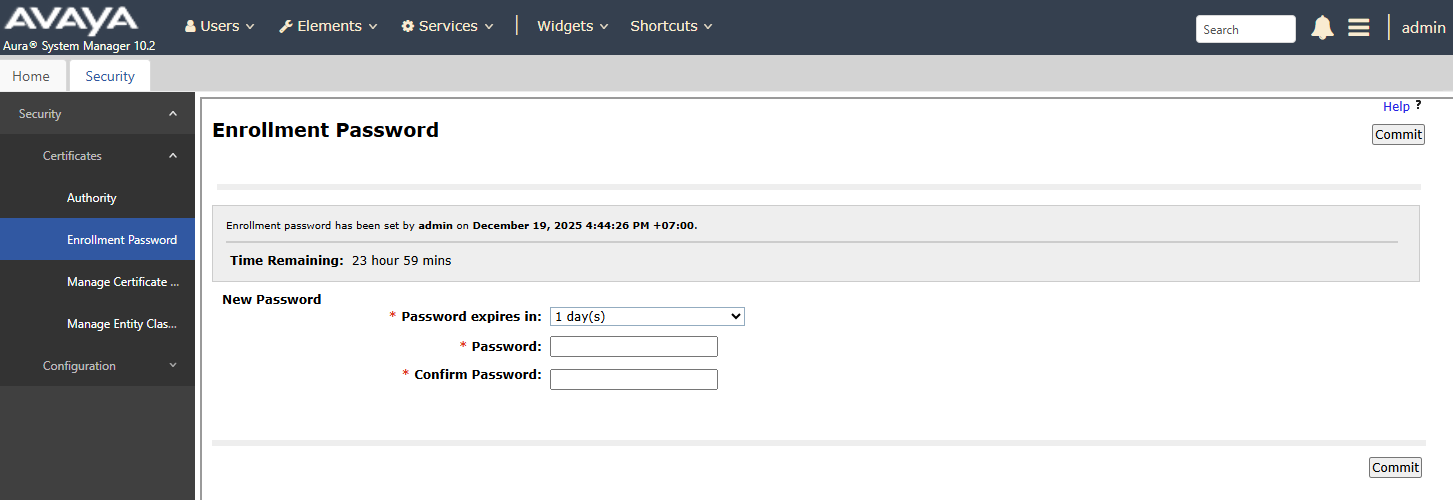Select the Password expires in dropdown

click(647, 317)
